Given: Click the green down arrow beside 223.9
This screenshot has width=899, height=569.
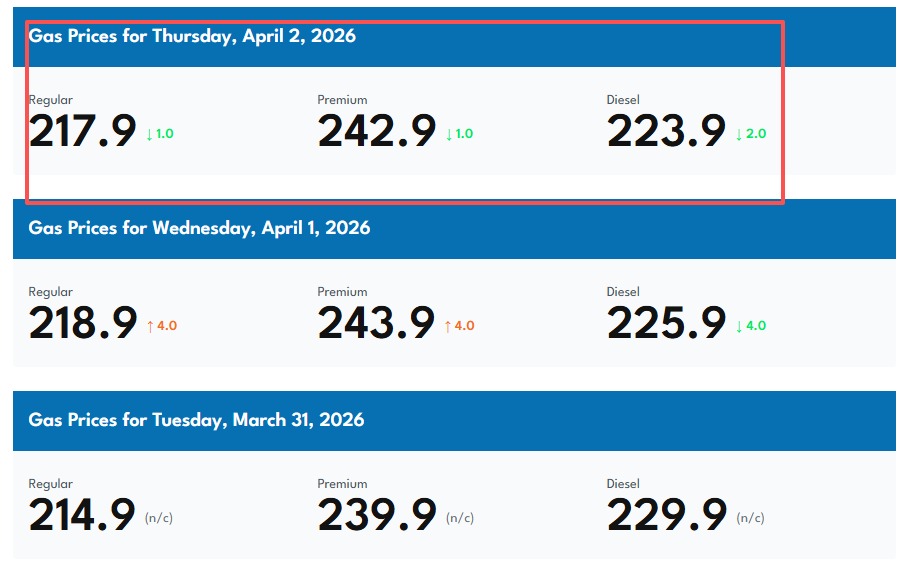Looking at the screenshot, I should [x=739, y=134].
